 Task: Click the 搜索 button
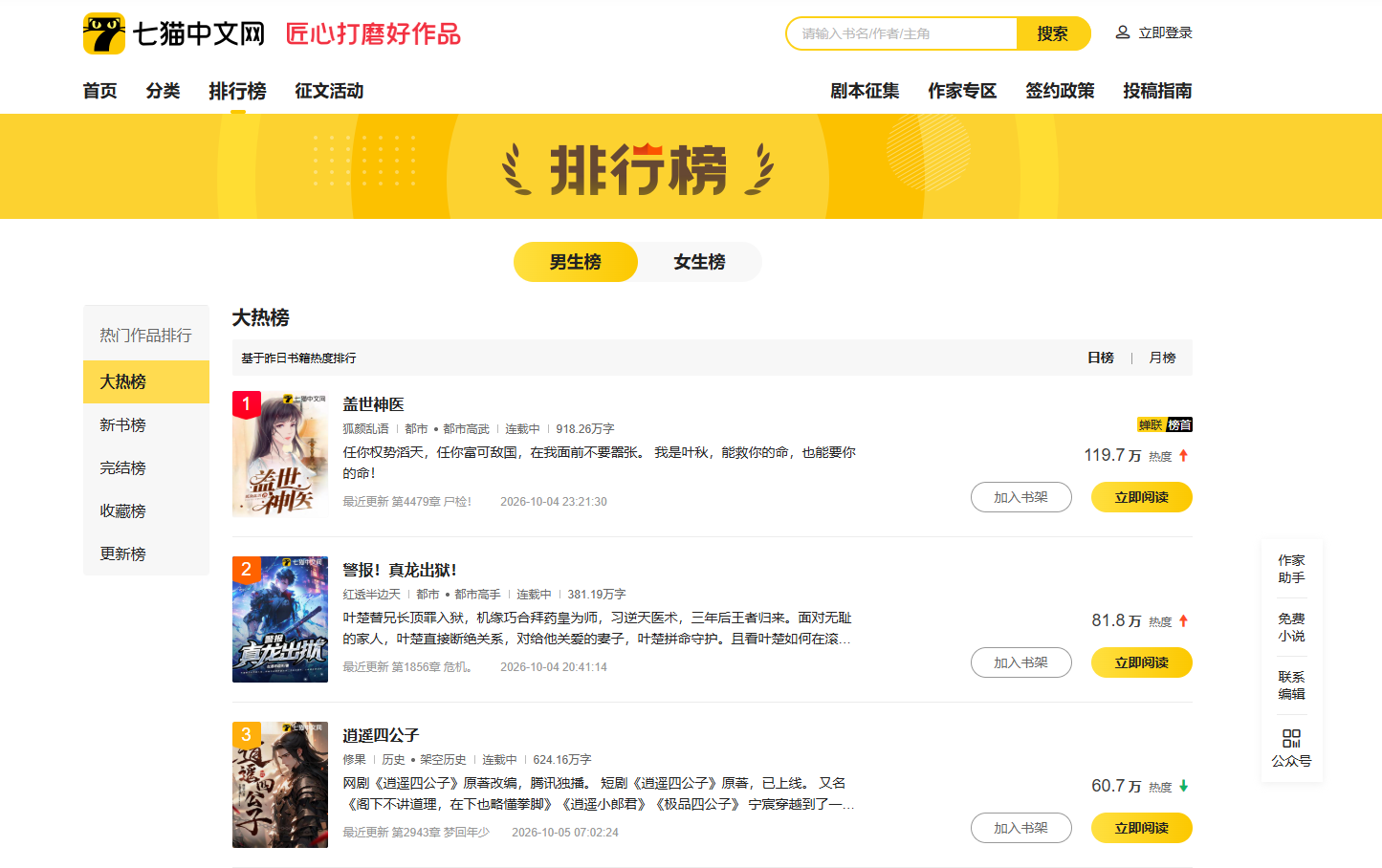tap(1053, 33)
